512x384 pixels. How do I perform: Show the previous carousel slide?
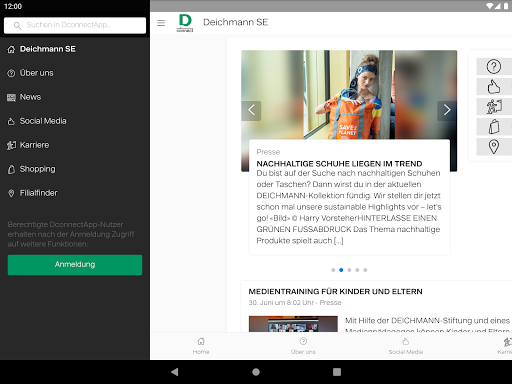point(251,110)
